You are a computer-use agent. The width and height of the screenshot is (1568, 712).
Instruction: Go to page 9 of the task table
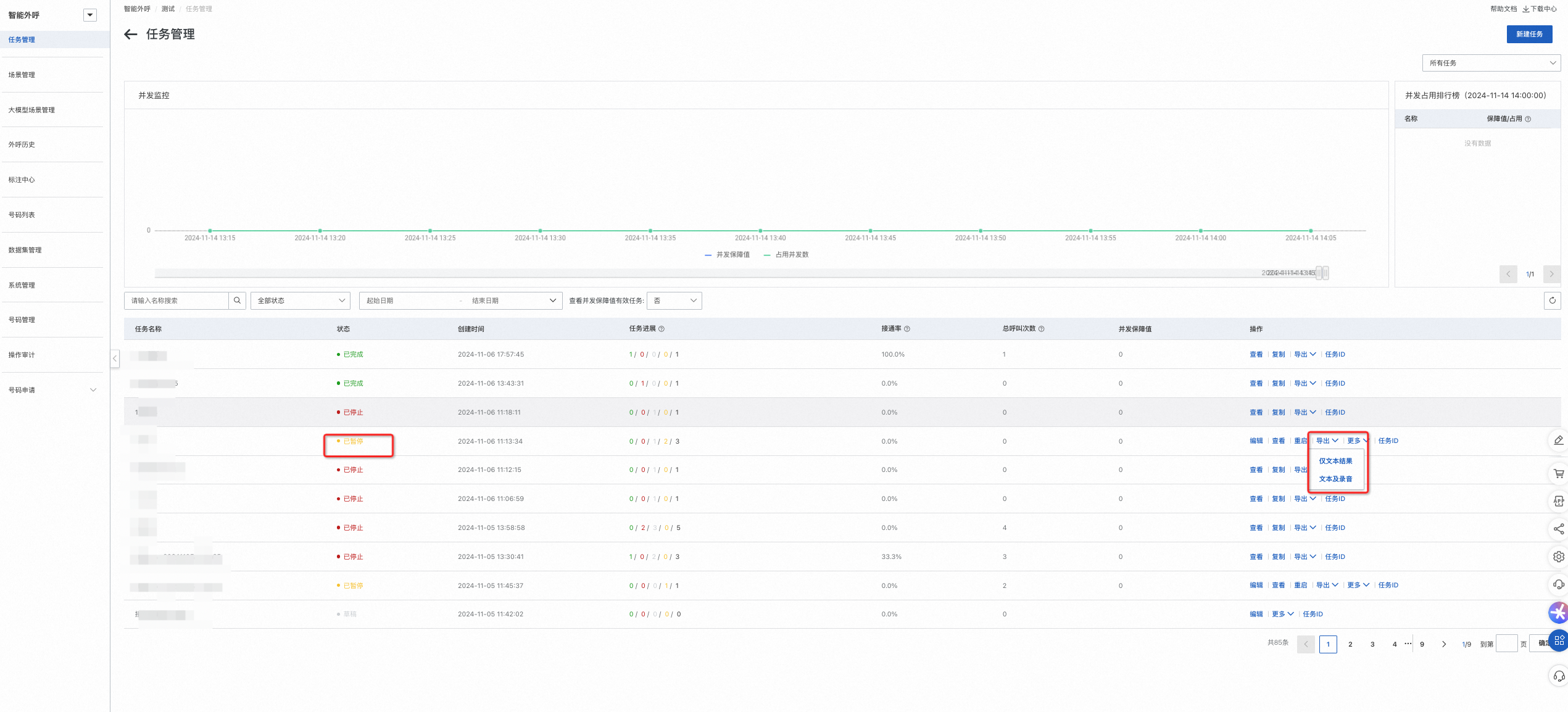pyautogui.click(x=1422, y=644)
